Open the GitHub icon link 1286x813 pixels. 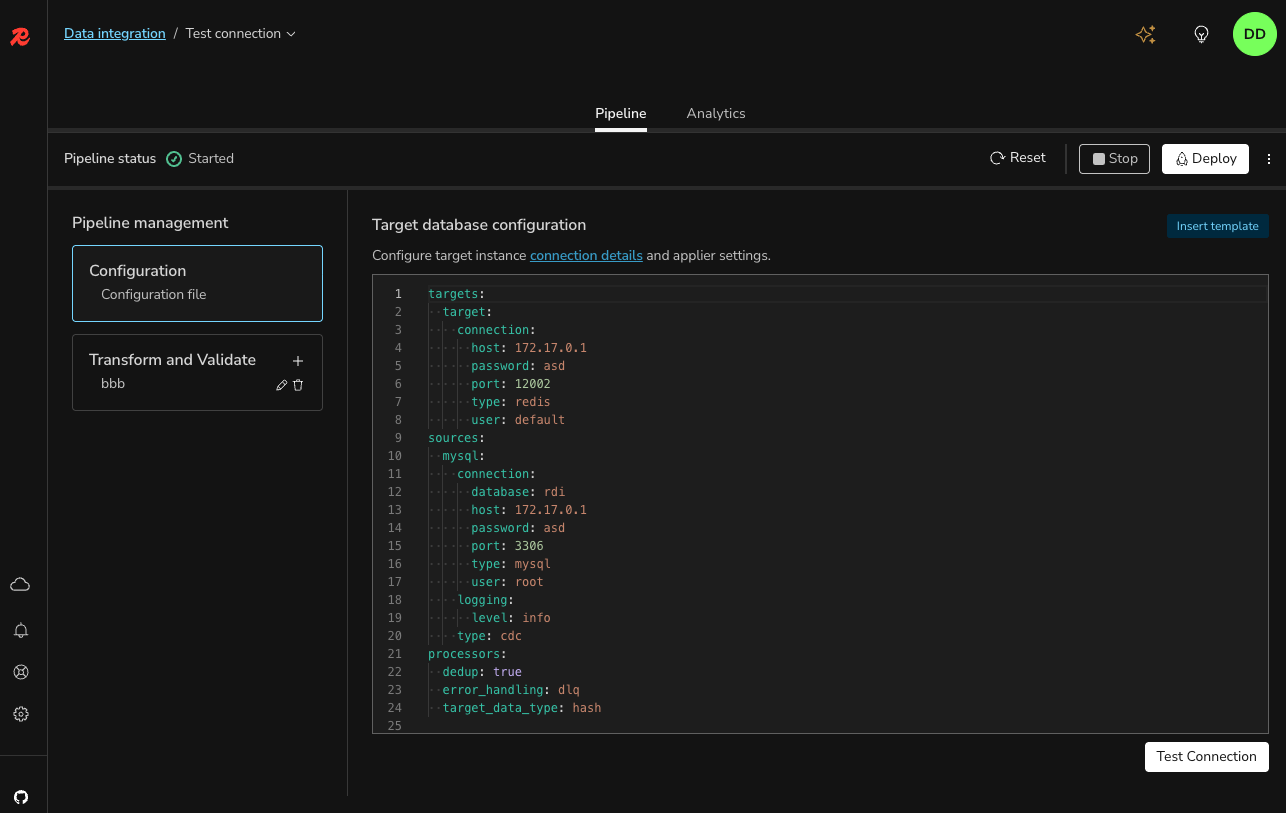(21, 797)
